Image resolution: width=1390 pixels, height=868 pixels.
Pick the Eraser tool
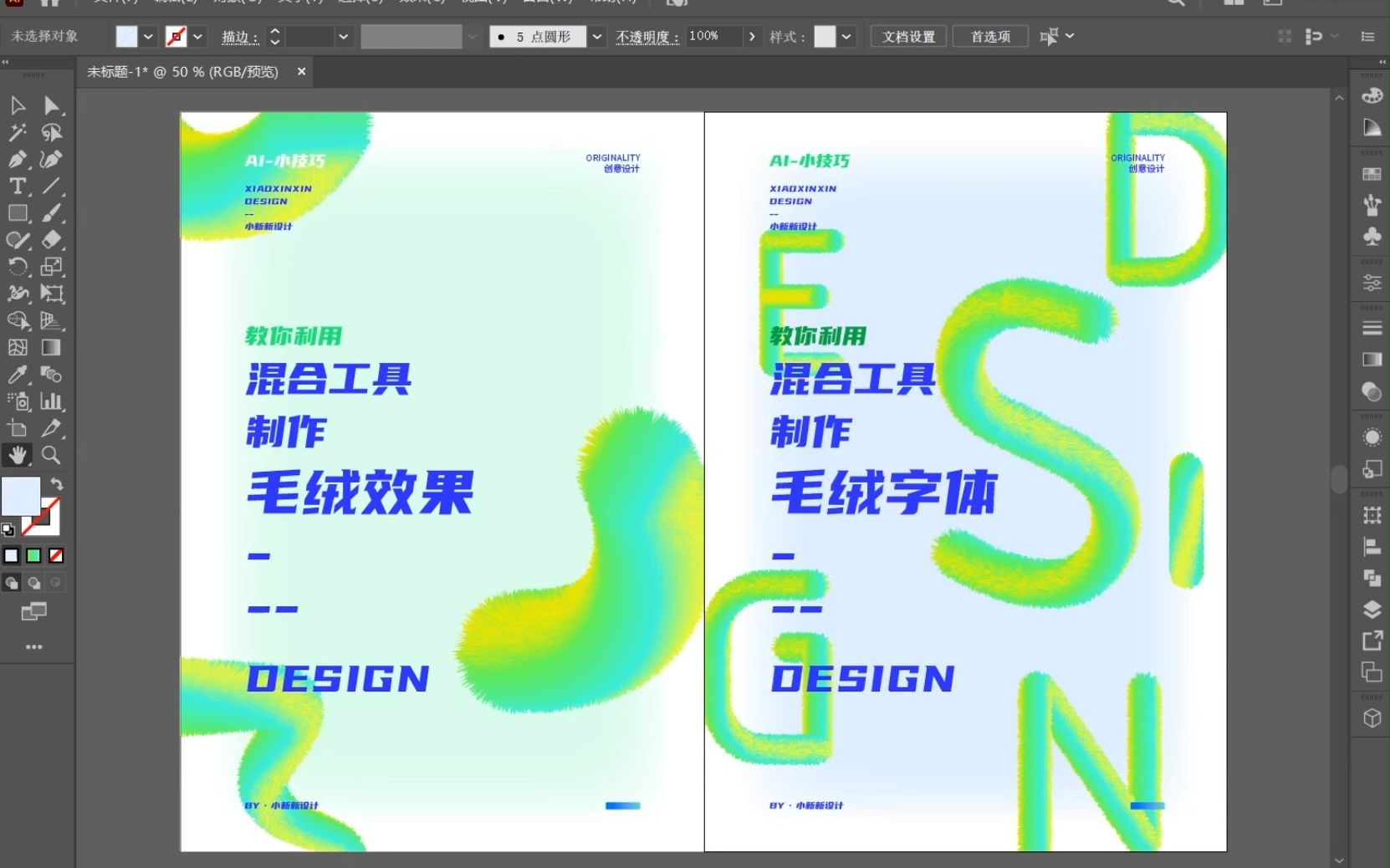pyautogui.click(x=52, y=240)
